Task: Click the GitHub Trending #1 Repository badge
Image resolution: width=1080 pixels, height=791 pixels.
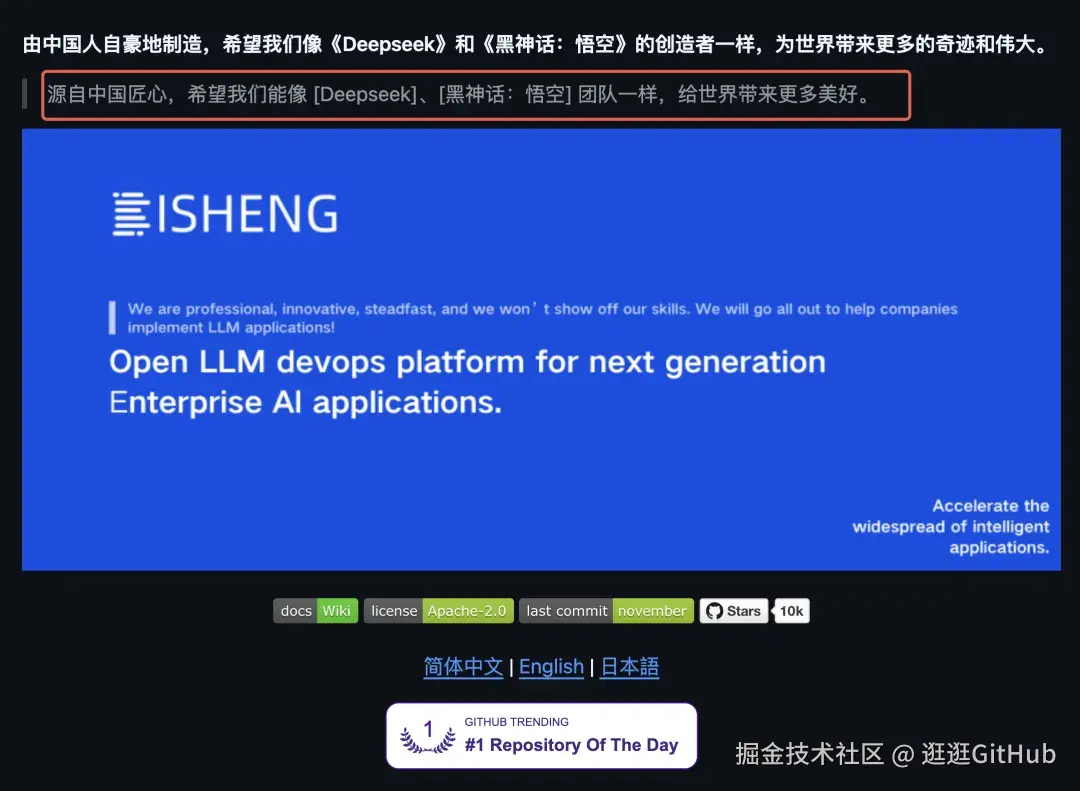Action: coord(541,735)
